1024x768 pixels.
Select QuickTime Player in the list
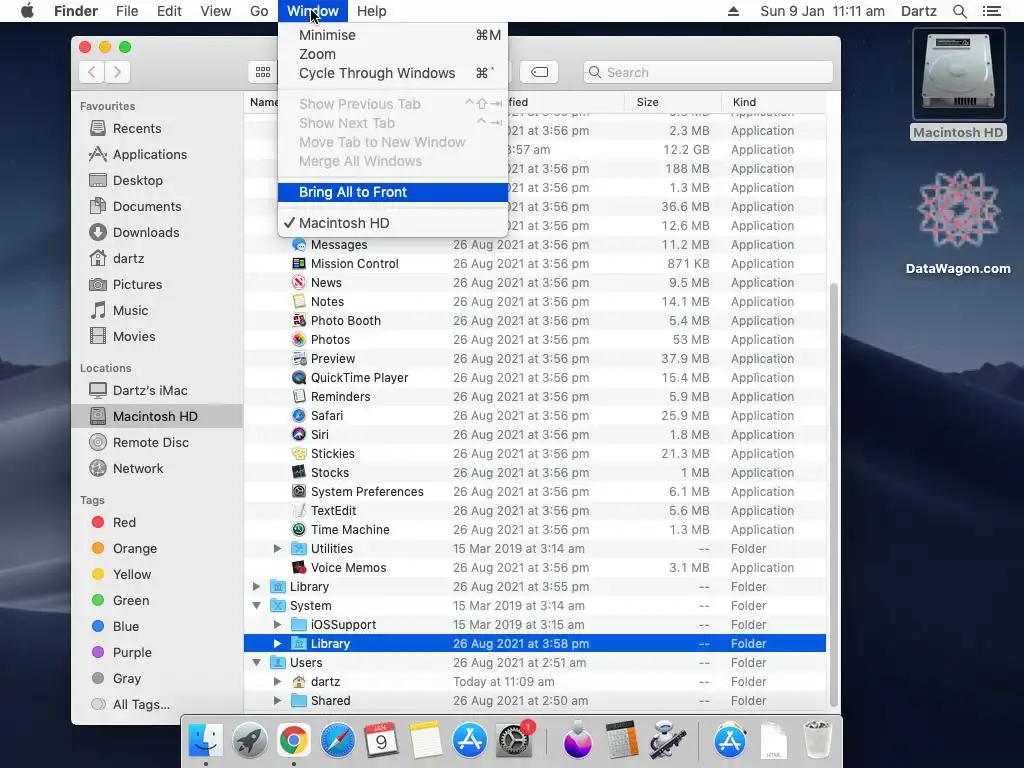coord(535,377)
